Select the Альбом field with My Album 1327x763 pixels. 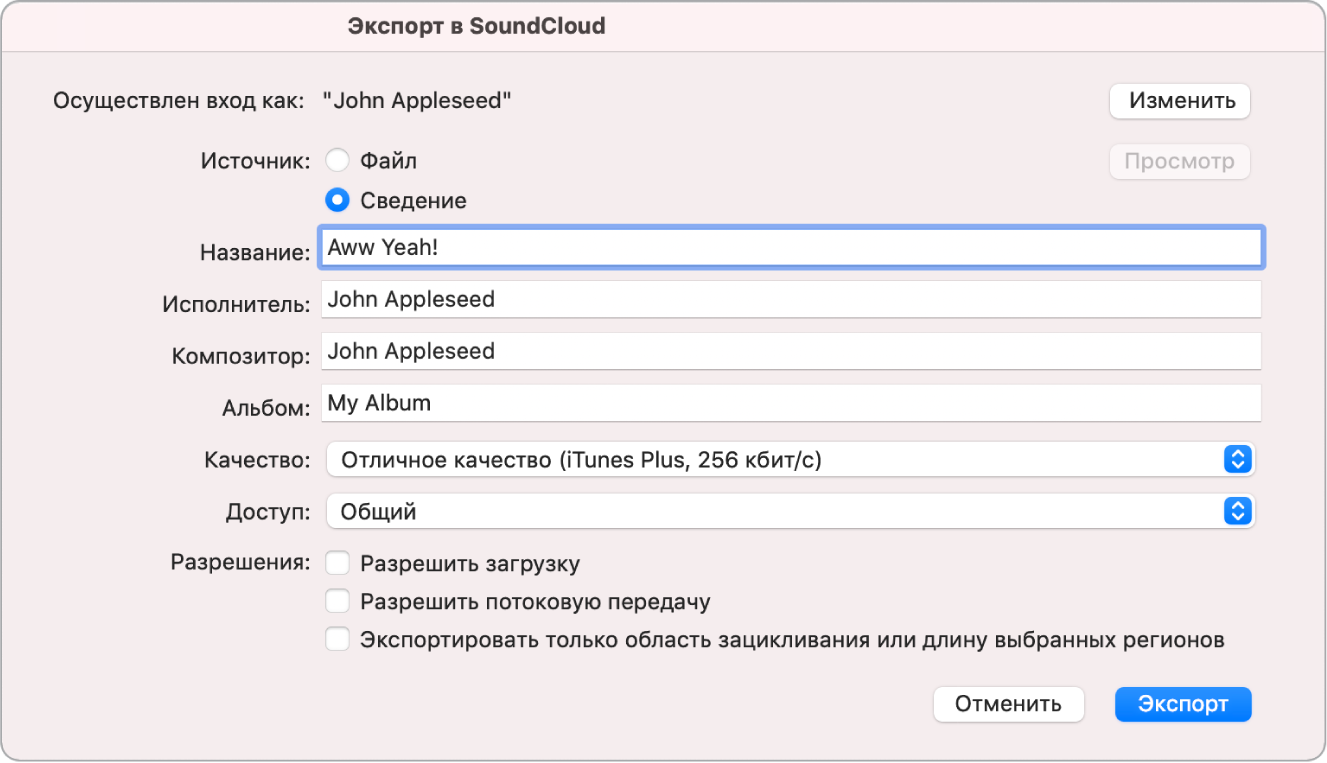point(790,404)
